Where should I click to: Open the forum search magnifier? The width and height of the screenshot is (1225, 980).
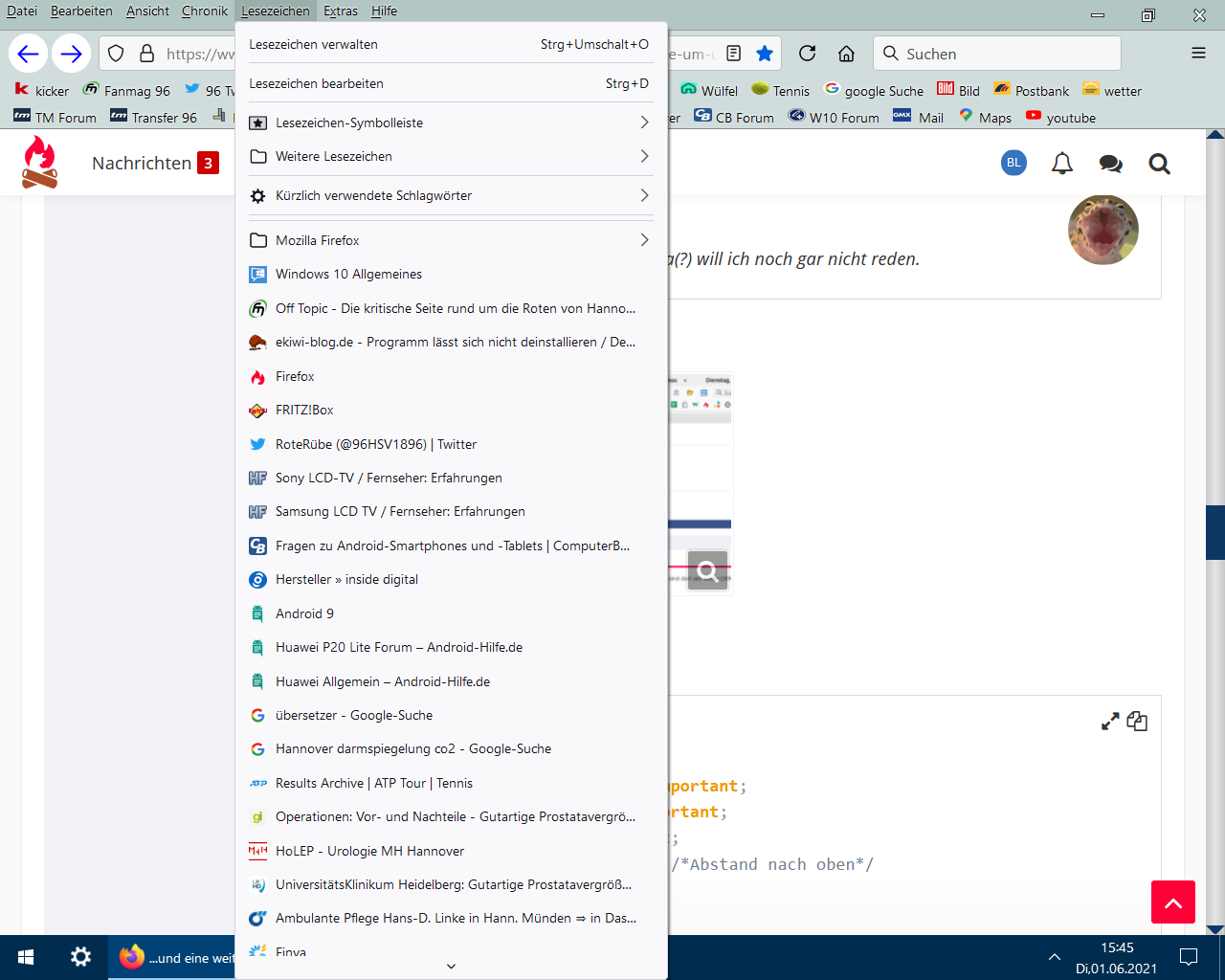[x=1160, y=164]
